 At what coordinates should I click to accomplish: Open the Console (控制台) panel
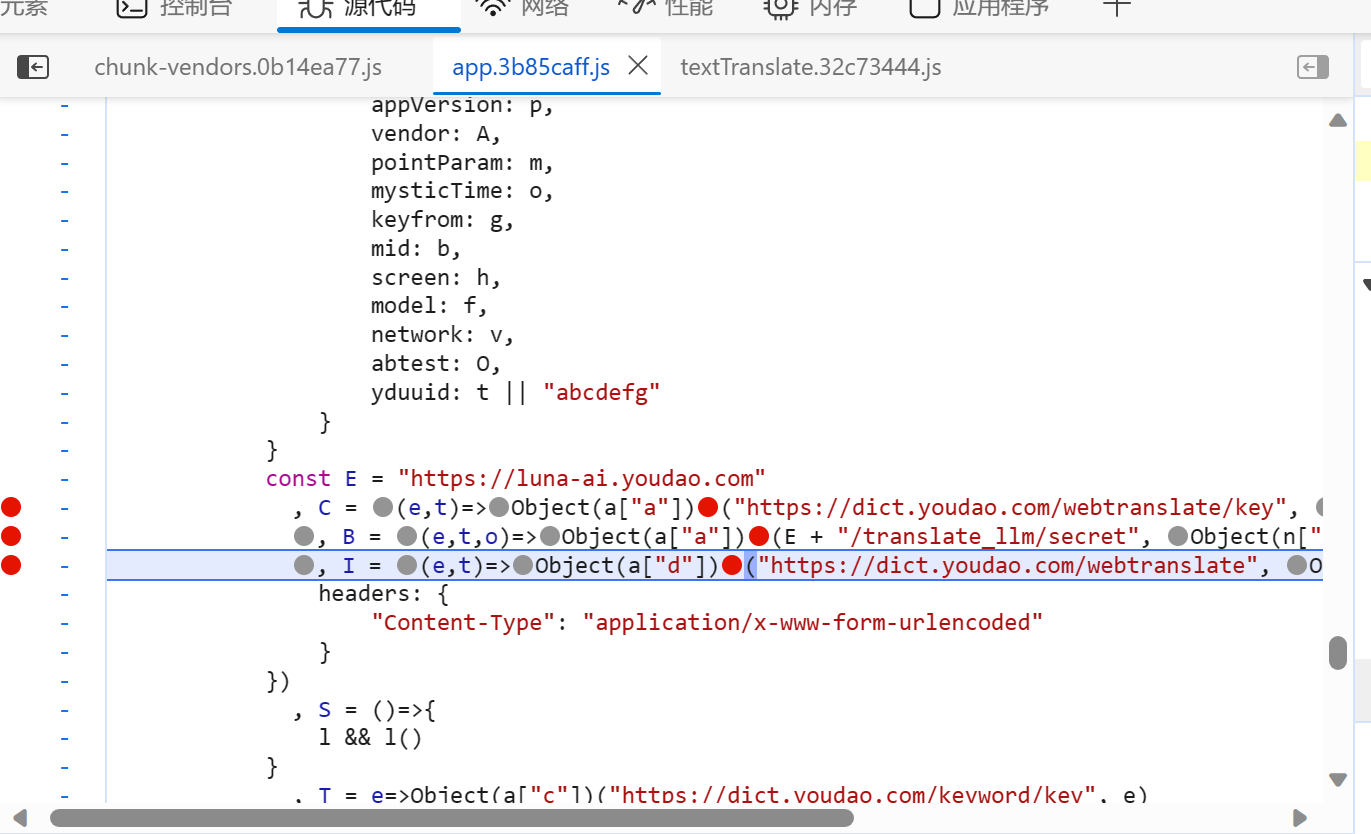(x=175, y=8)
